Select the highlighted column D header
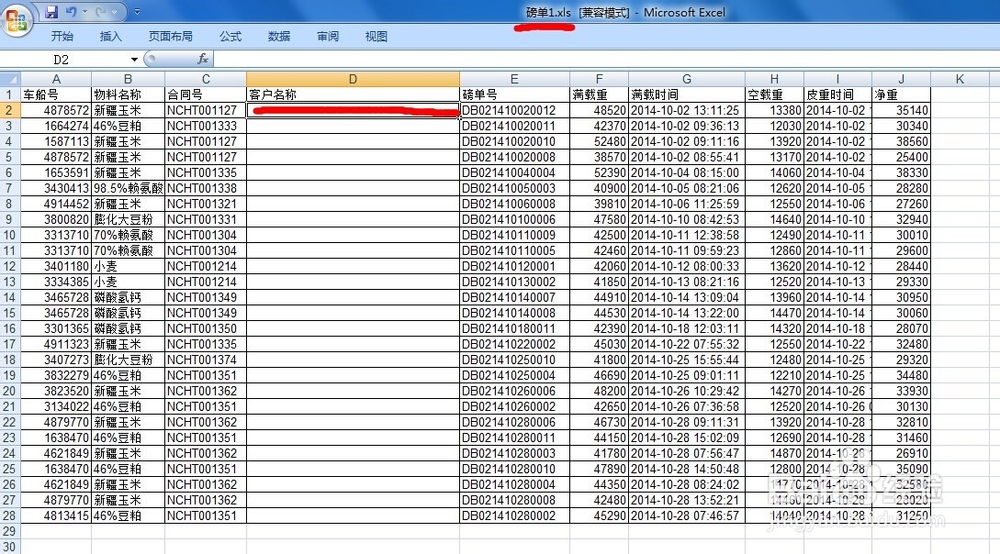The height and width of the screenshot is (554, 1000). tap(353, 79)
